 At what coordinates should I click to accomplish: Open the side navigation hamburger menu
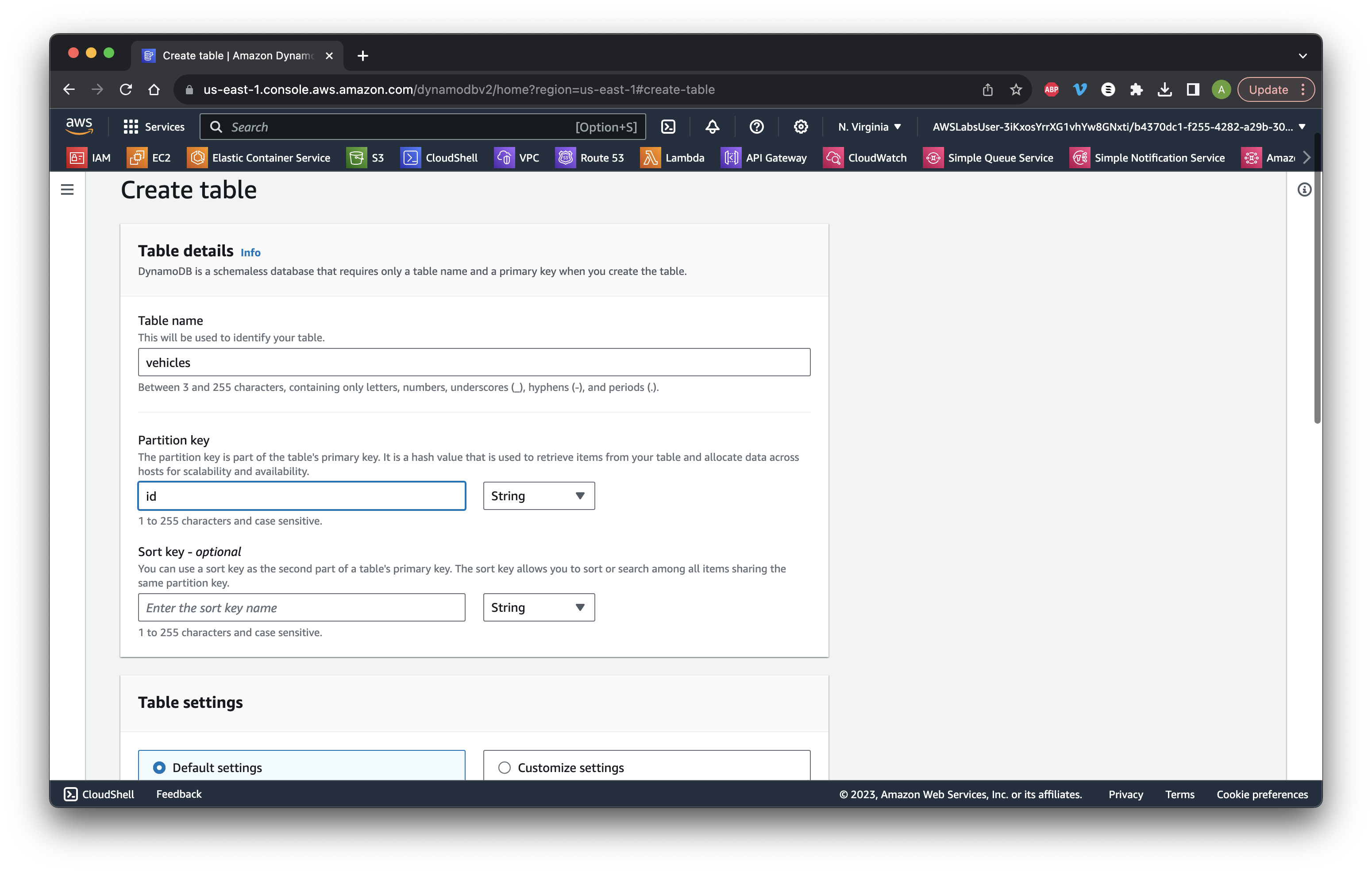[67, 190]
